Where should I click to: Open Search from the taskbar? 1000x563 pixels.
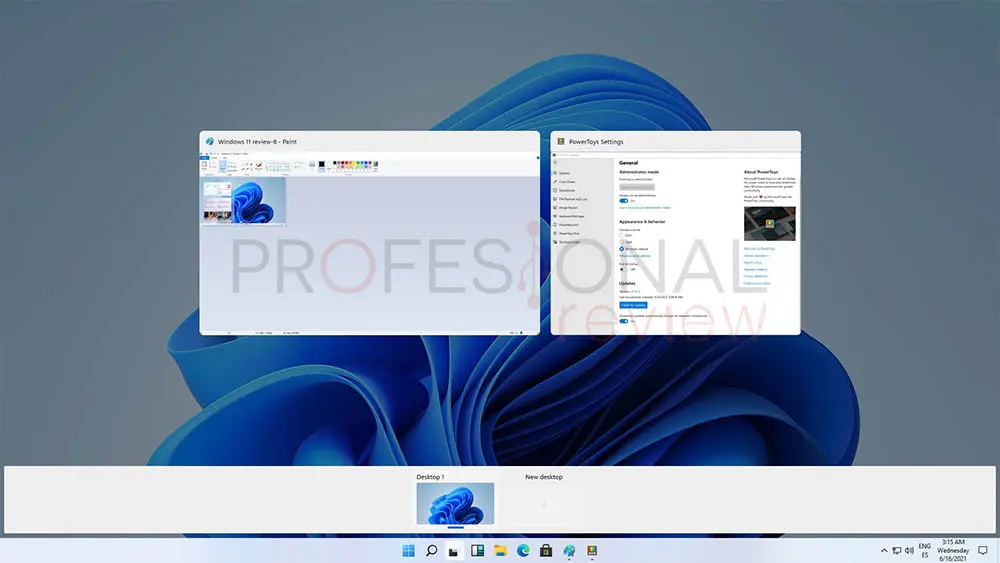click(432, 550)
